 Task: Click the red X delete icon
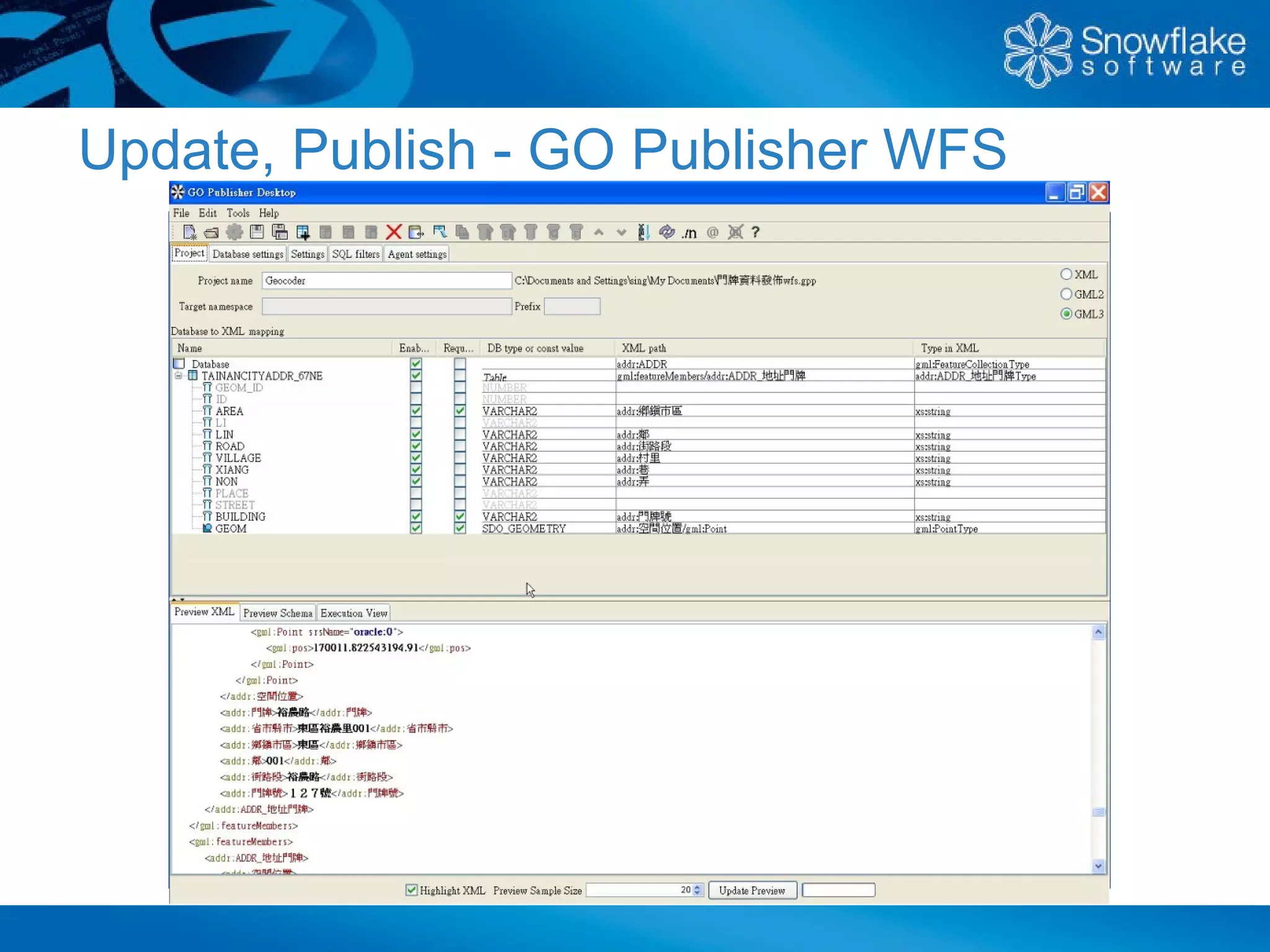click(x=394, y=232)
